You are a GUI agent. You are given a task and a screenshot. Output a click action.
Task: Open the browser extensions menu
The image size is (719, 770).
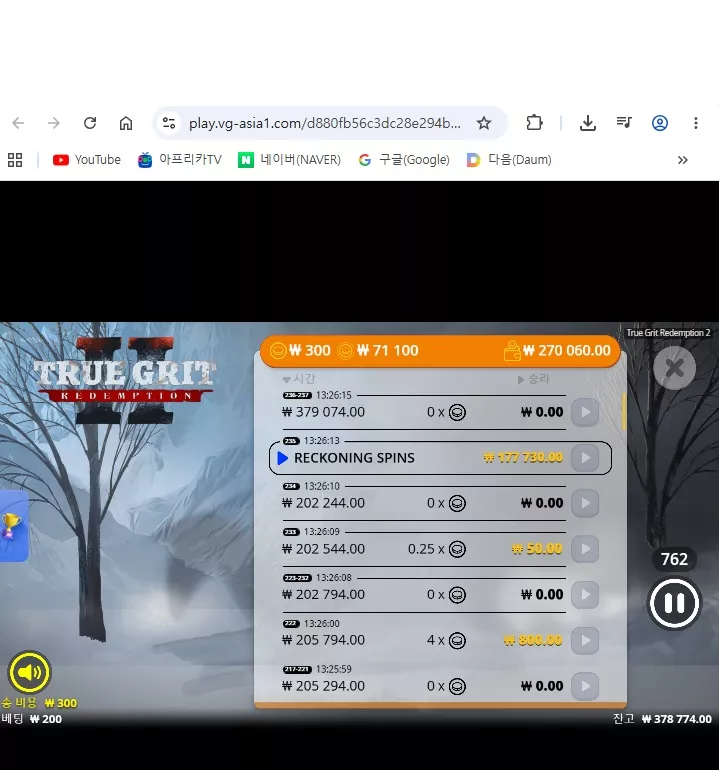click(534, 123)
